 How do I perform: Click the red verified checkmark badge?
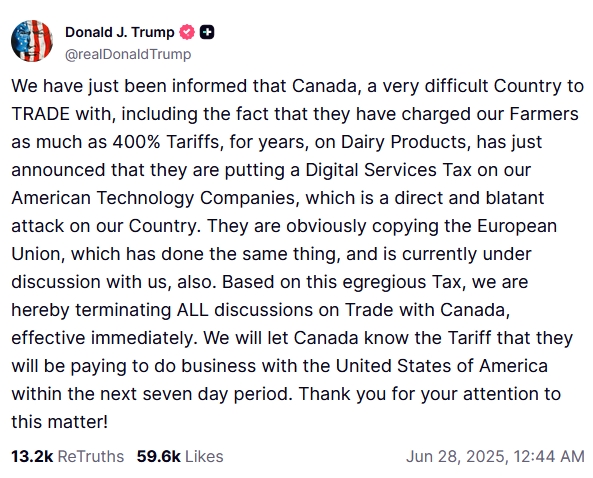click(x=186, y=32)
